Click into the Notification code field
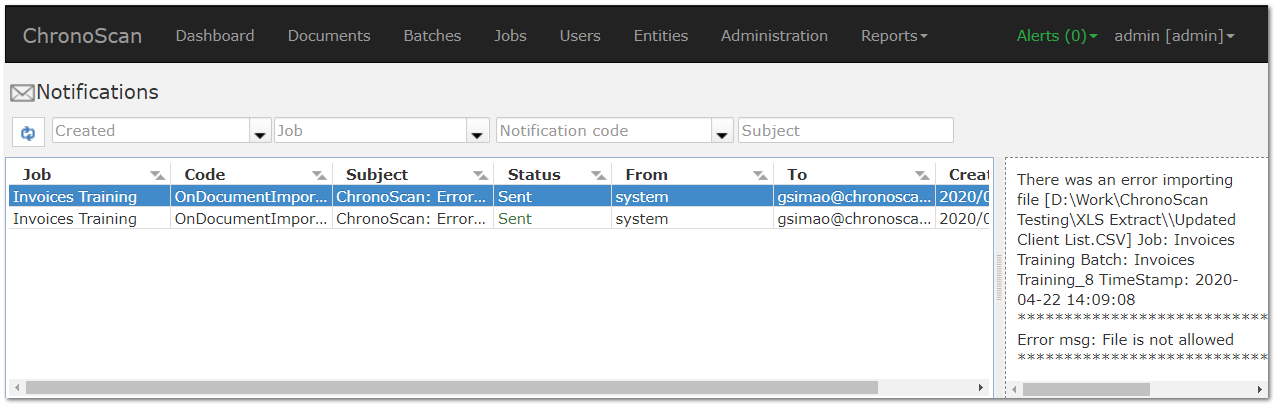The width and height of the screenshot is (1277, 407). click(604, 131)
